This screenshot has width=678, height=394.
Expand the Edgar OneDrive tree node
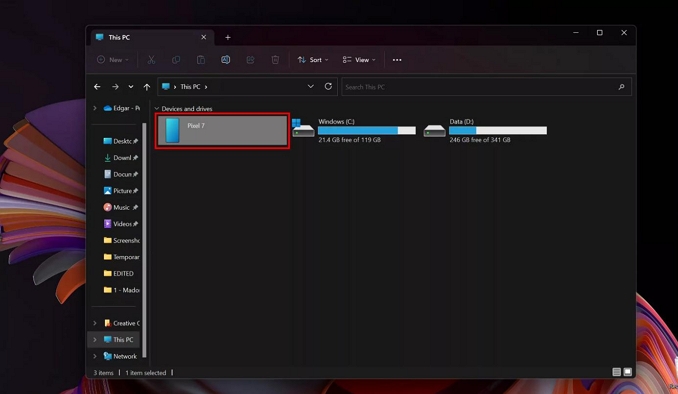point(95,108)
